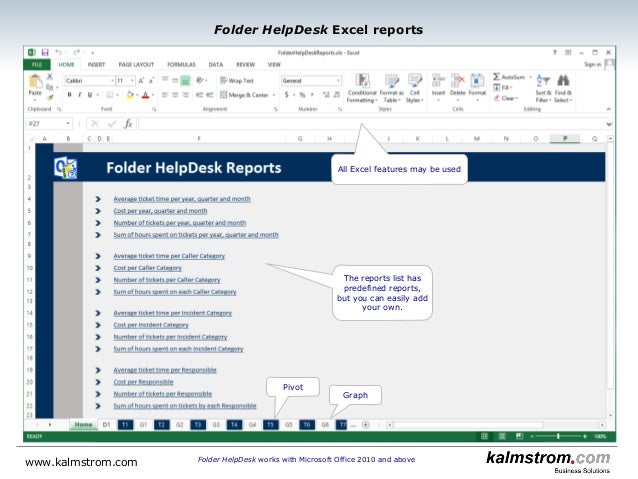The height and width of the screenshot is (479, 638).
Task: Open Average ticket time per Caller Category link
Action: point(169,256)
